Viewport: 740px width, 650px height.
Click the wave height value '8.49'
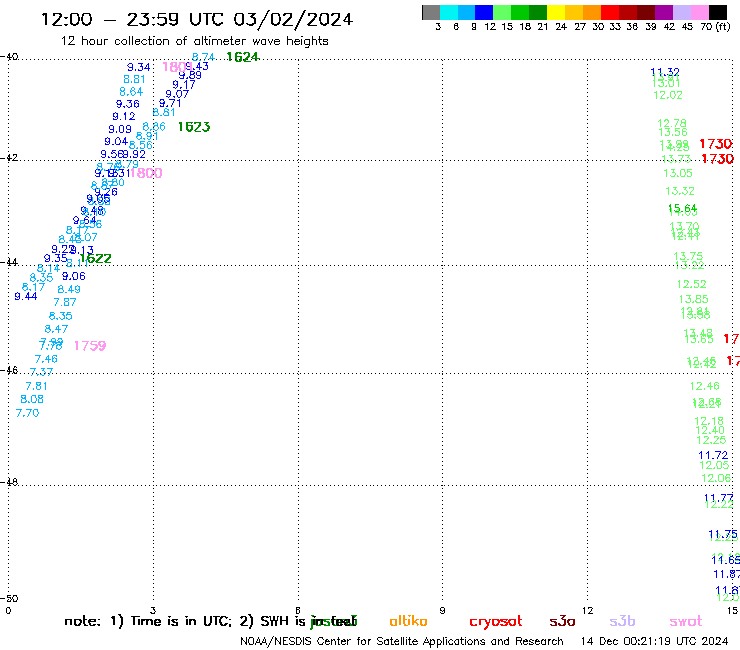[69, 289]
